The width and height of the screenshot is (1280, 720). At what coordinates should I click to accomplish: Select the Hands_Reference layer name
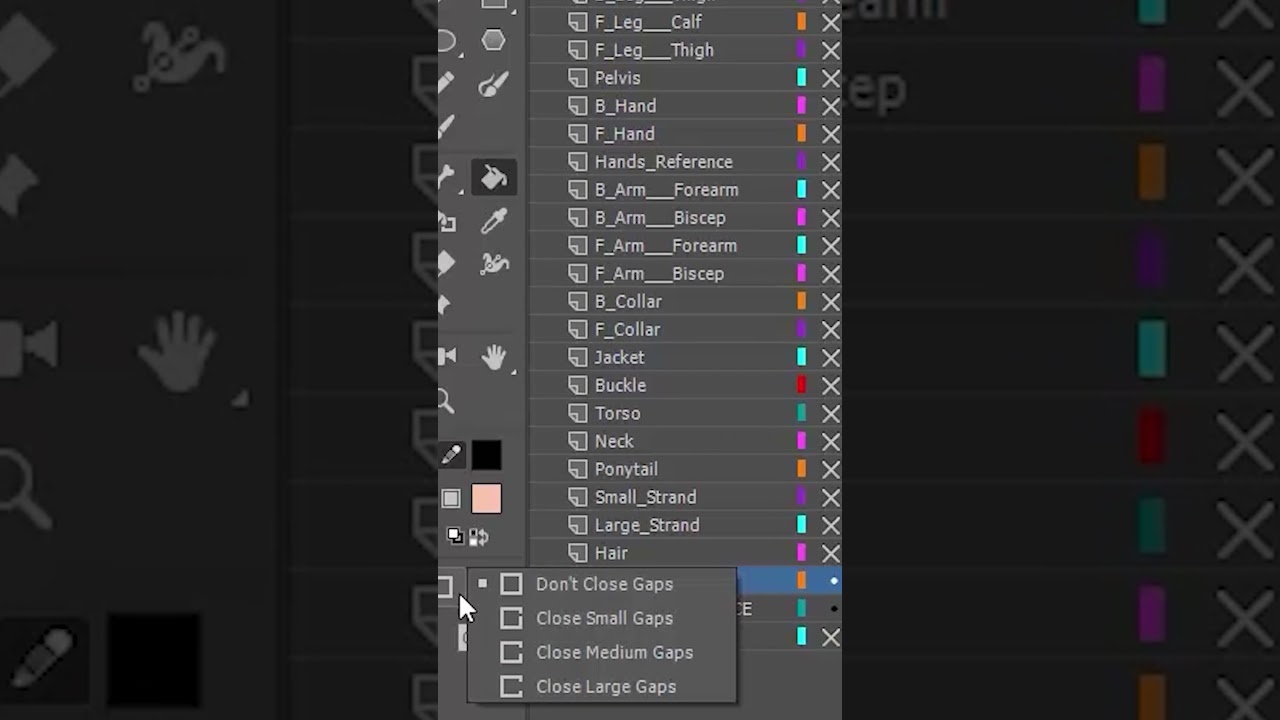663,161
